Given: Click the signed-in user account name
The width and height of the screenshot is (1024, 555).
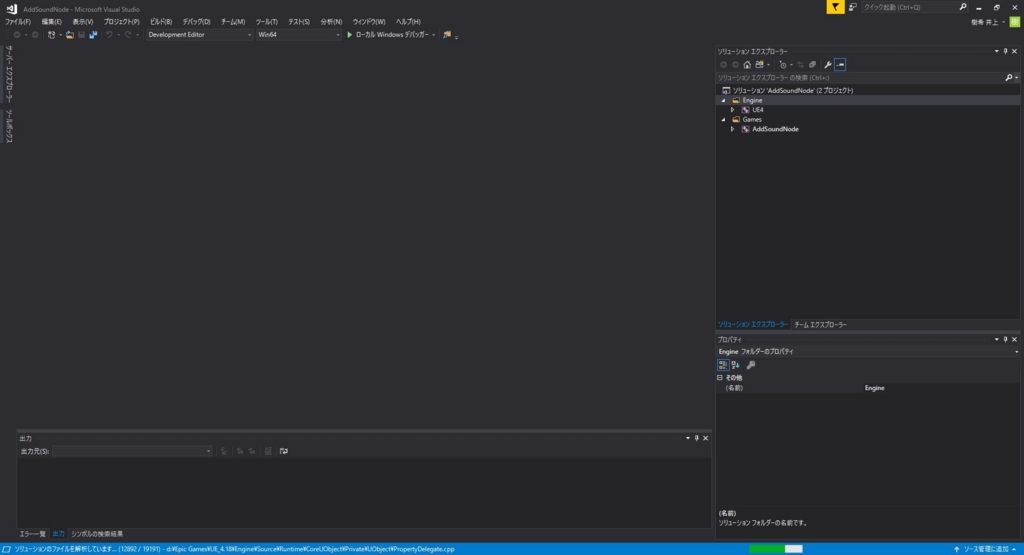Looking at the screenshot, I should pyautogui.click(x=985, y=22).
